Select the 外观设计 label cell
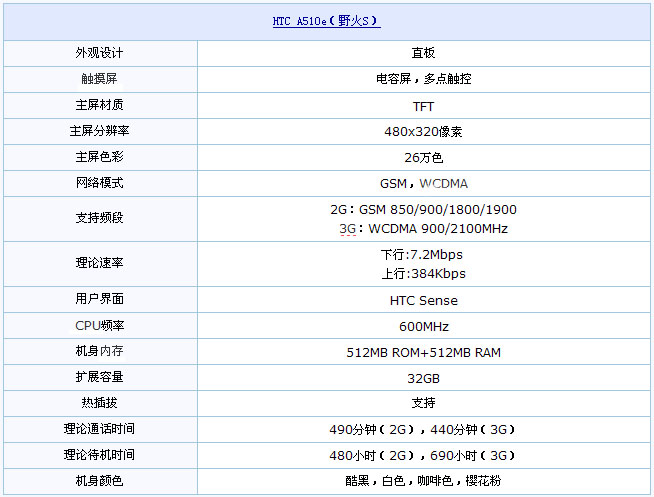Screen dimensions: 654x497 click(x=99, y=53)
